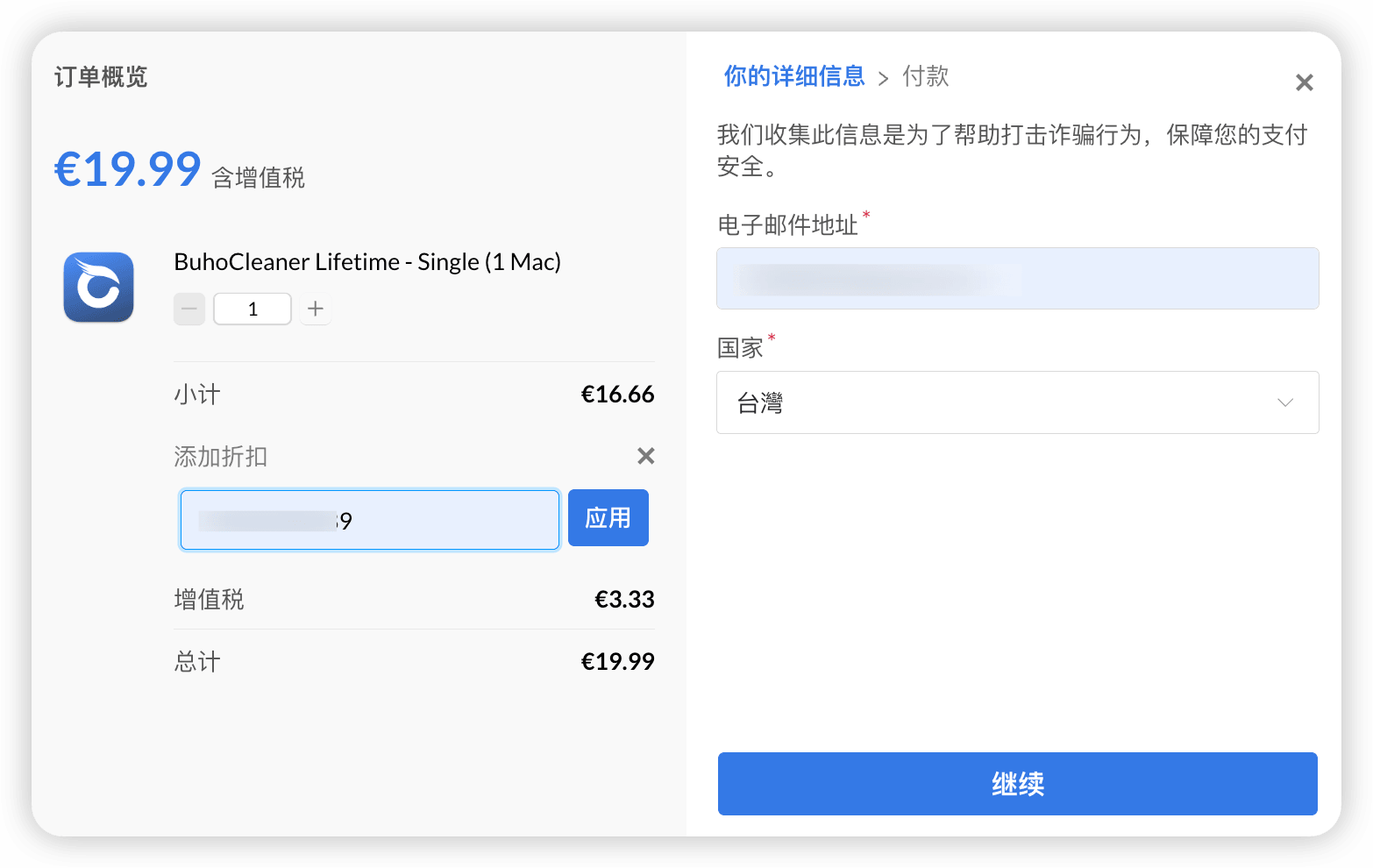Click the 增值税 amount €3.33
Image resolution: width=1373 pixels, height=868 pixels.
[625, 600]
